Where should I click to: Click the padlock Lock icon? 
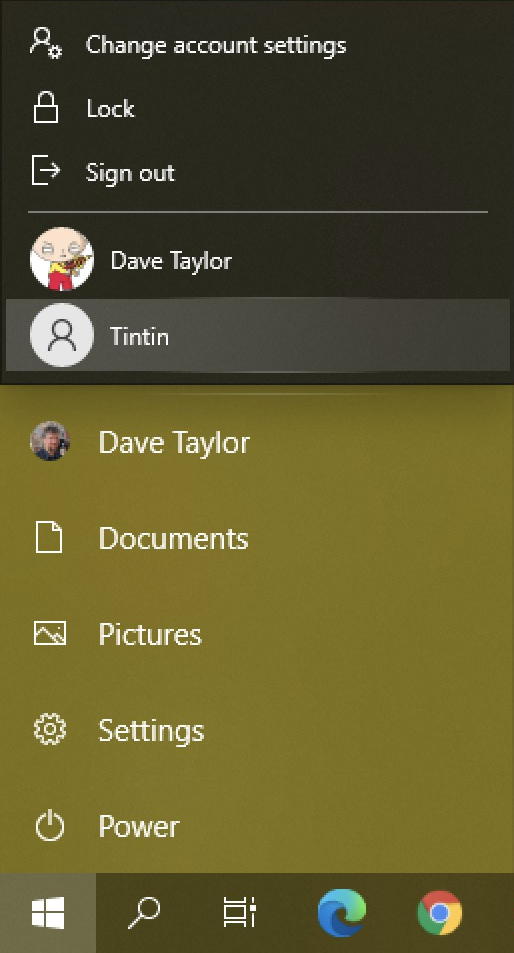pos(46,108)
